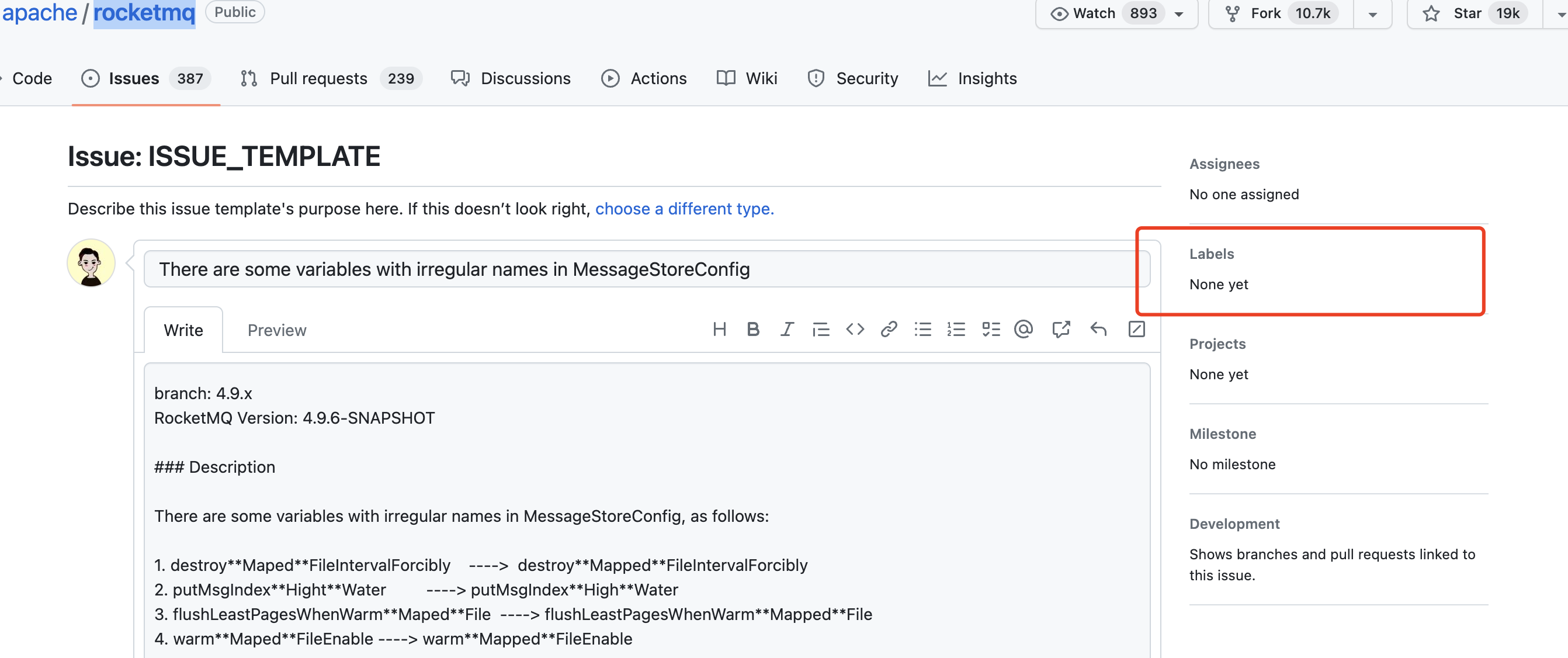This screenshot has width=1568, height=658.
Task: Click 'No milestone' text
Action: pos(1232,465)
